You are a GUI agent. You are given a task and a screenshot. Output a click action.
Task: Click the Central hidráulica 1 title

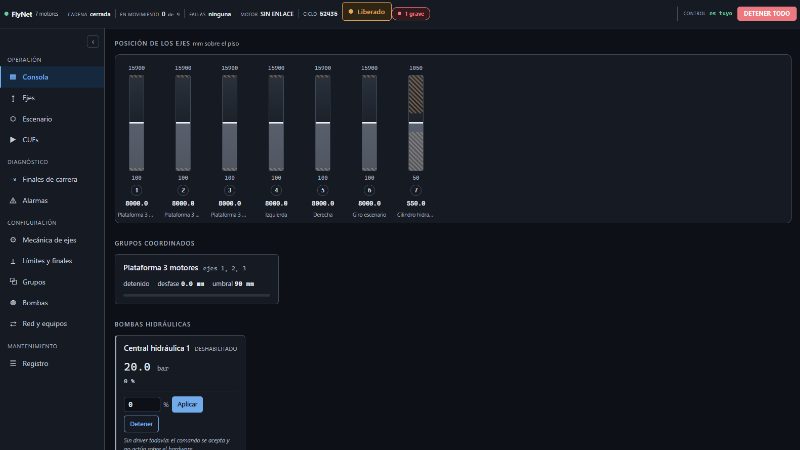point(157,348)
